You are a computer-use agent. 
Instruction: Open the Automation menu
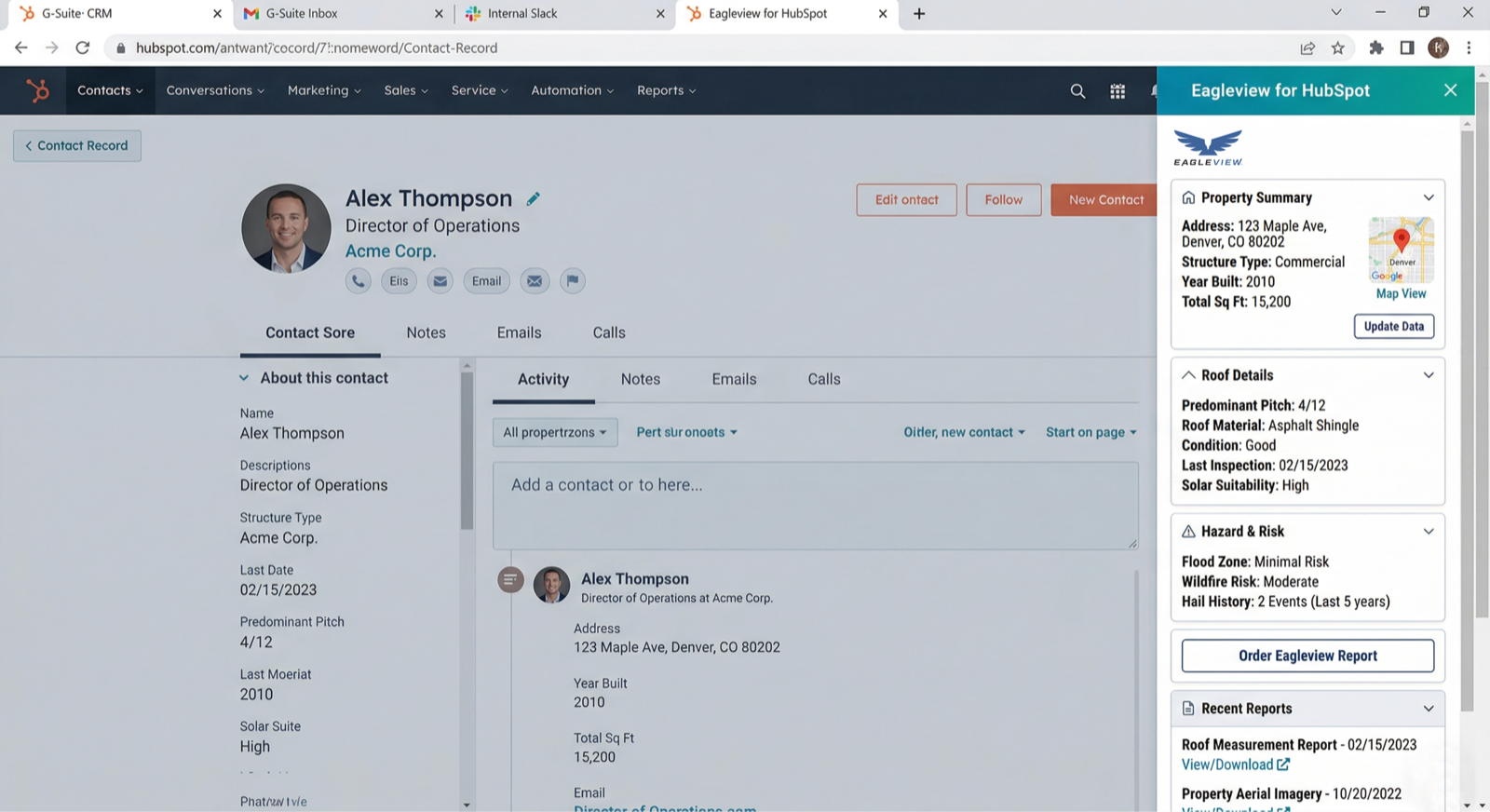[573, 90]
